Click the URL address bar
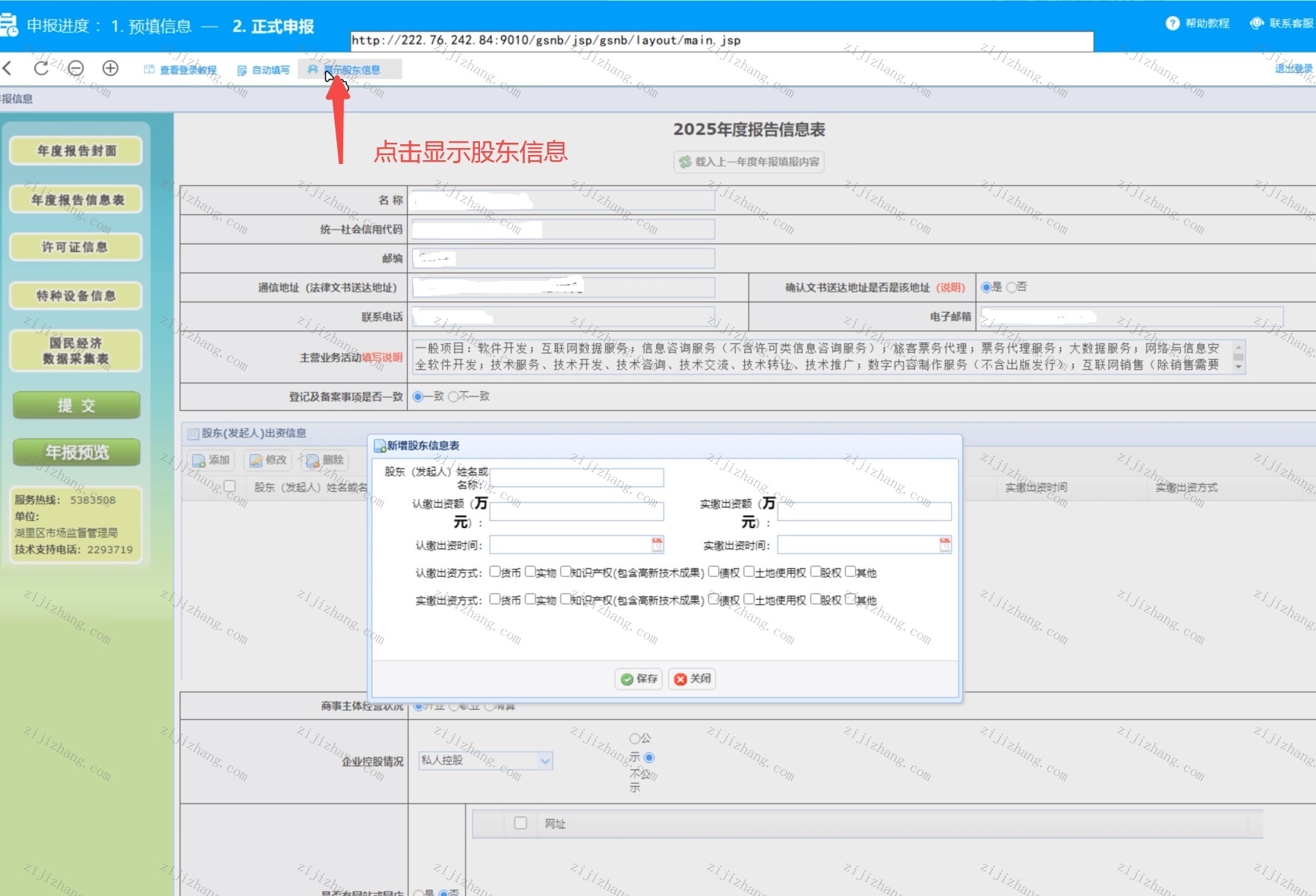Viewport: 1316px width, 896px height. point(721,41)
